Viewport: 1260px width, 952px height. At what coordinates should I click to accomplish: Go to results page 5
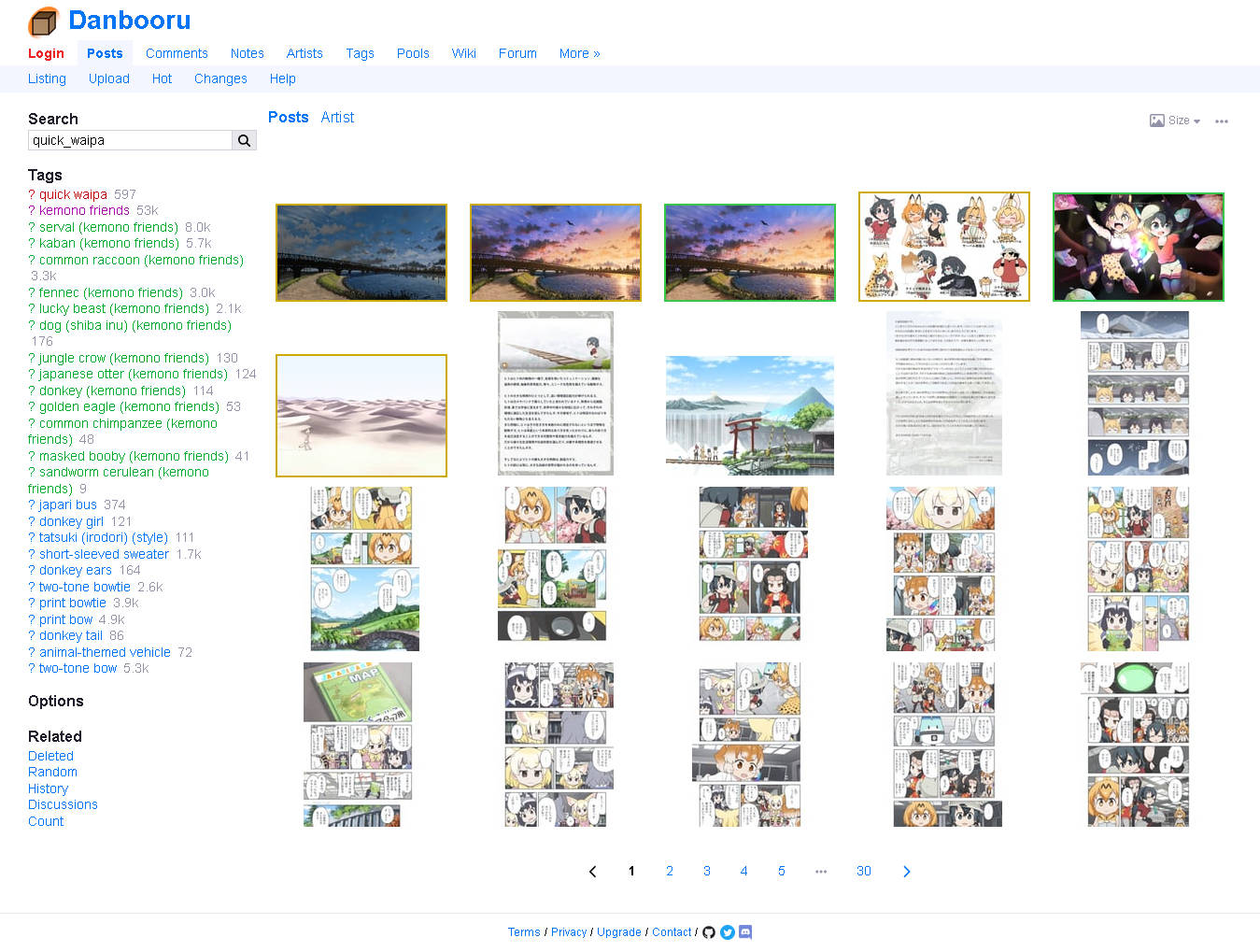782,872
